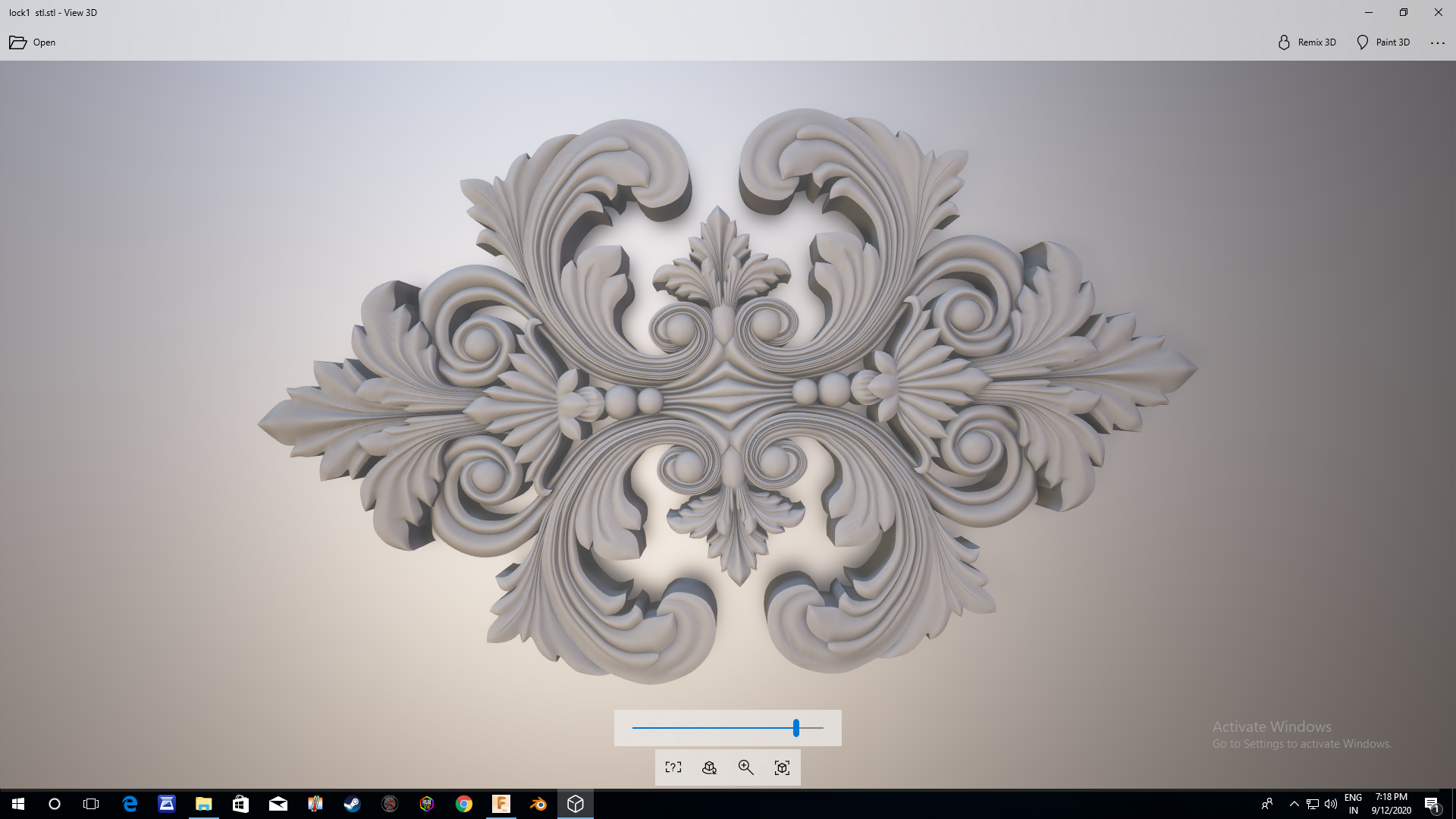1456x819 pixels.
Task: Open the notification action center
Action: tap(1432, 804)
